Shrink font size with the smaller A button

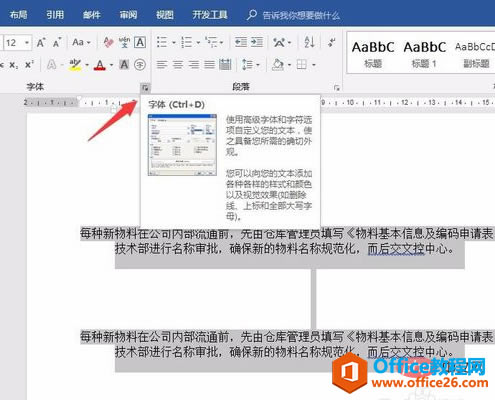pos(57,43)
